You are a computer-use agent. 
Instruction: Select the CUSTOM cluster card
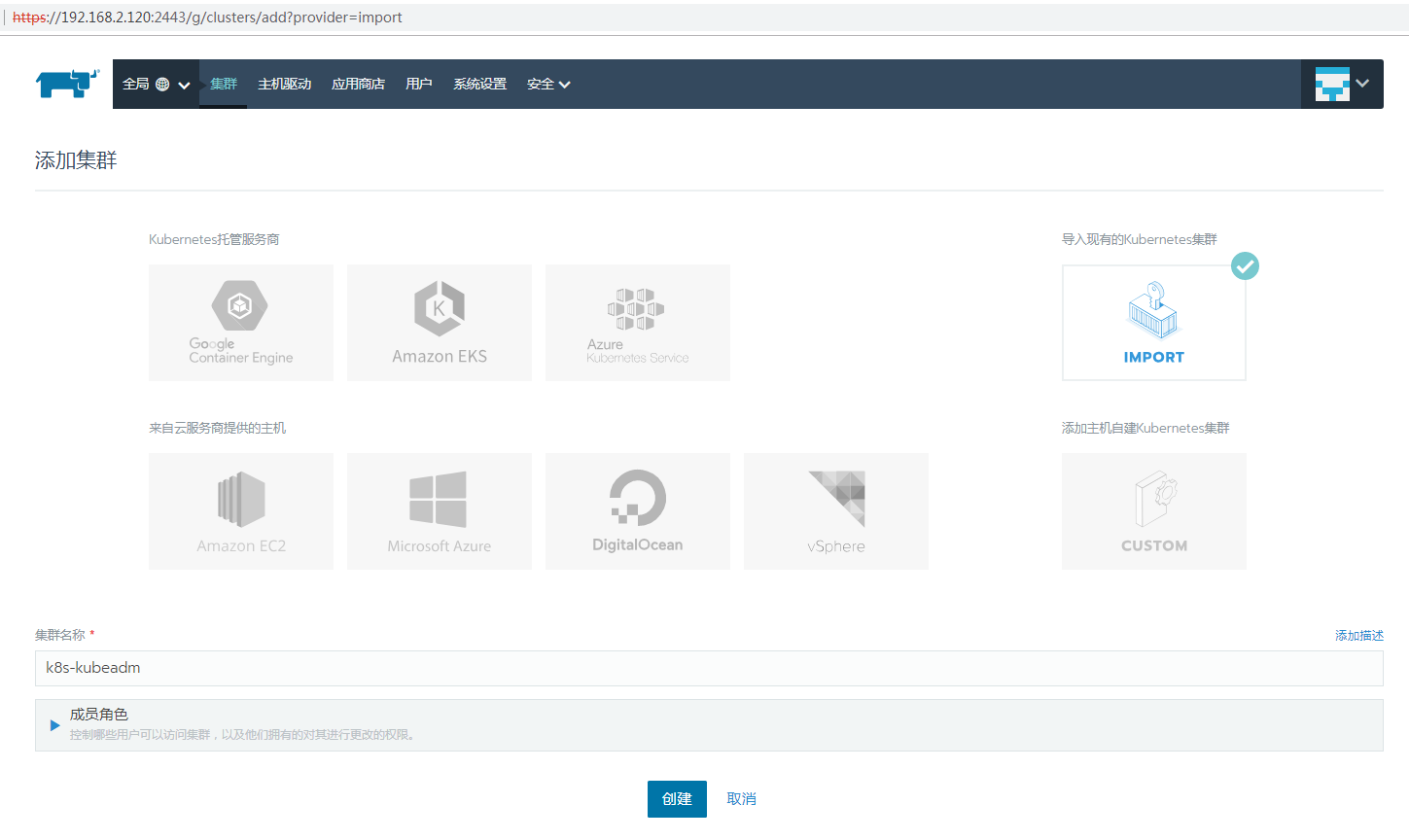coord(1154,511)
